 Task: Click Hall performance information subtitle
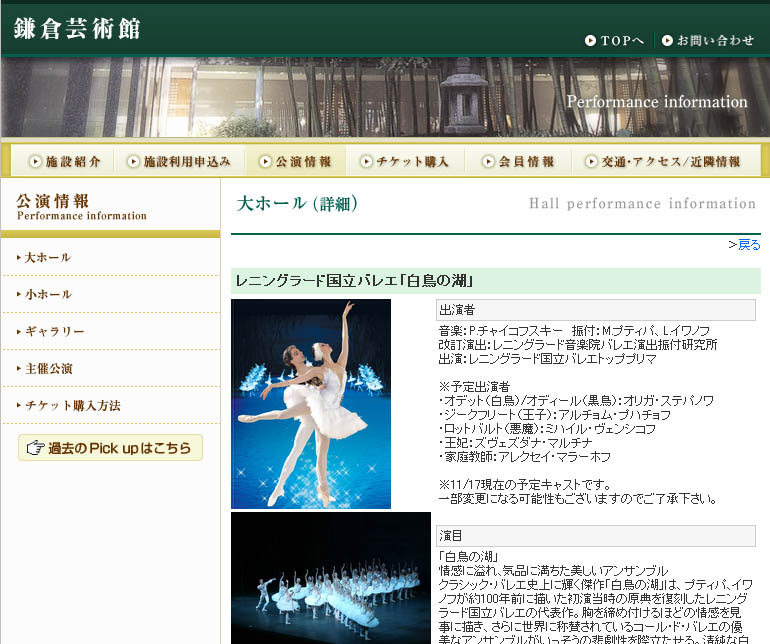642,203
